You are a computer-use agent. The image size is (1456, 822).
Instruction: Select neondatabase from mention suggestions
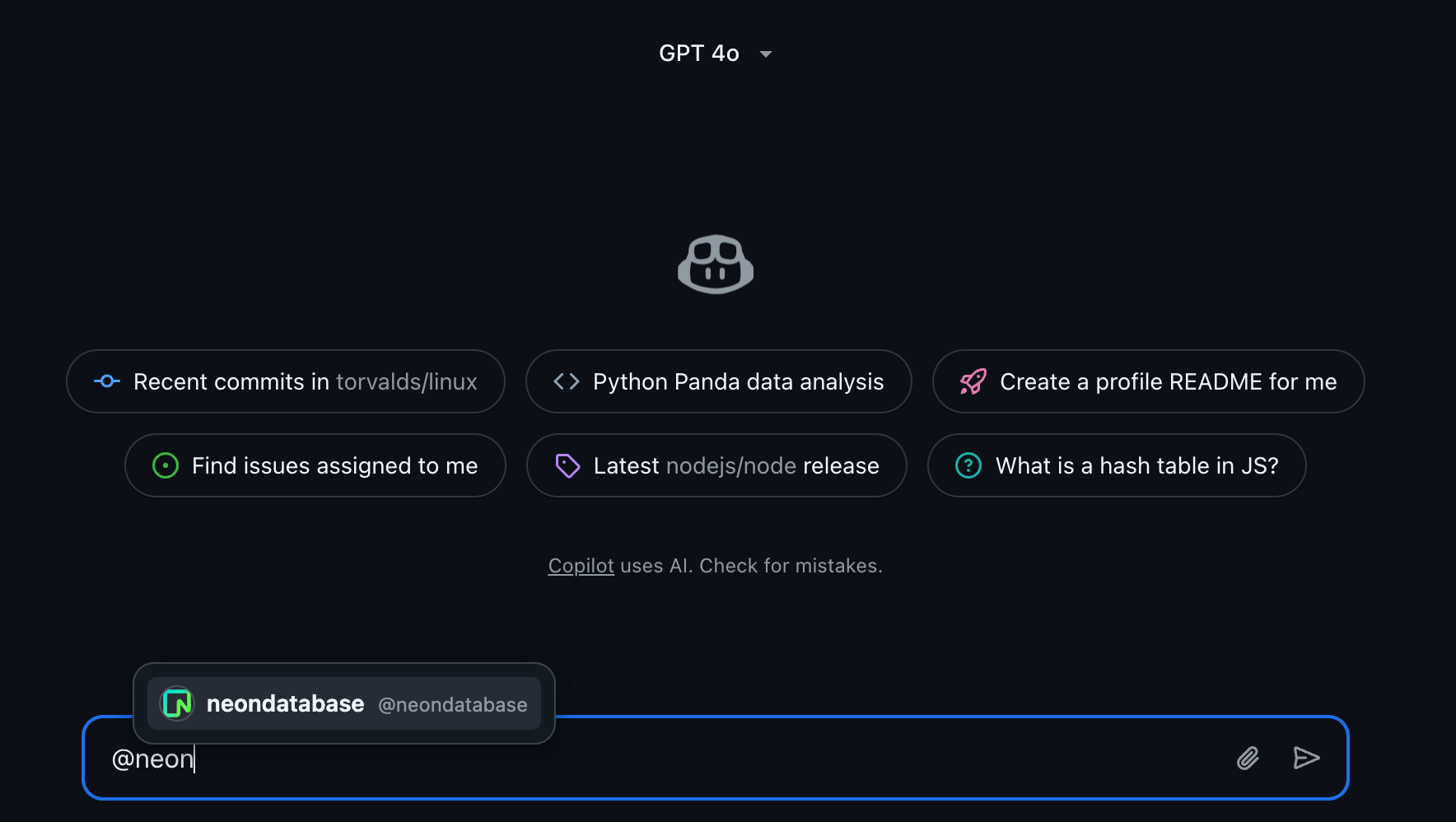285,704
